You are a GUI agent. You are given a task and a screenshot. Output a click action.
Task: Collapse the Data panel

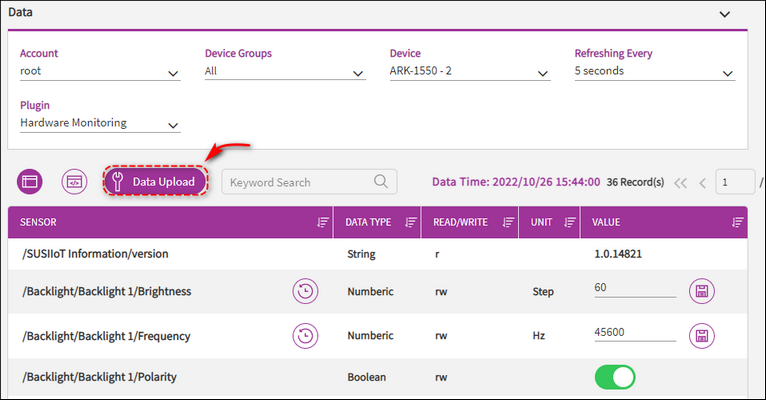[725, 13]
